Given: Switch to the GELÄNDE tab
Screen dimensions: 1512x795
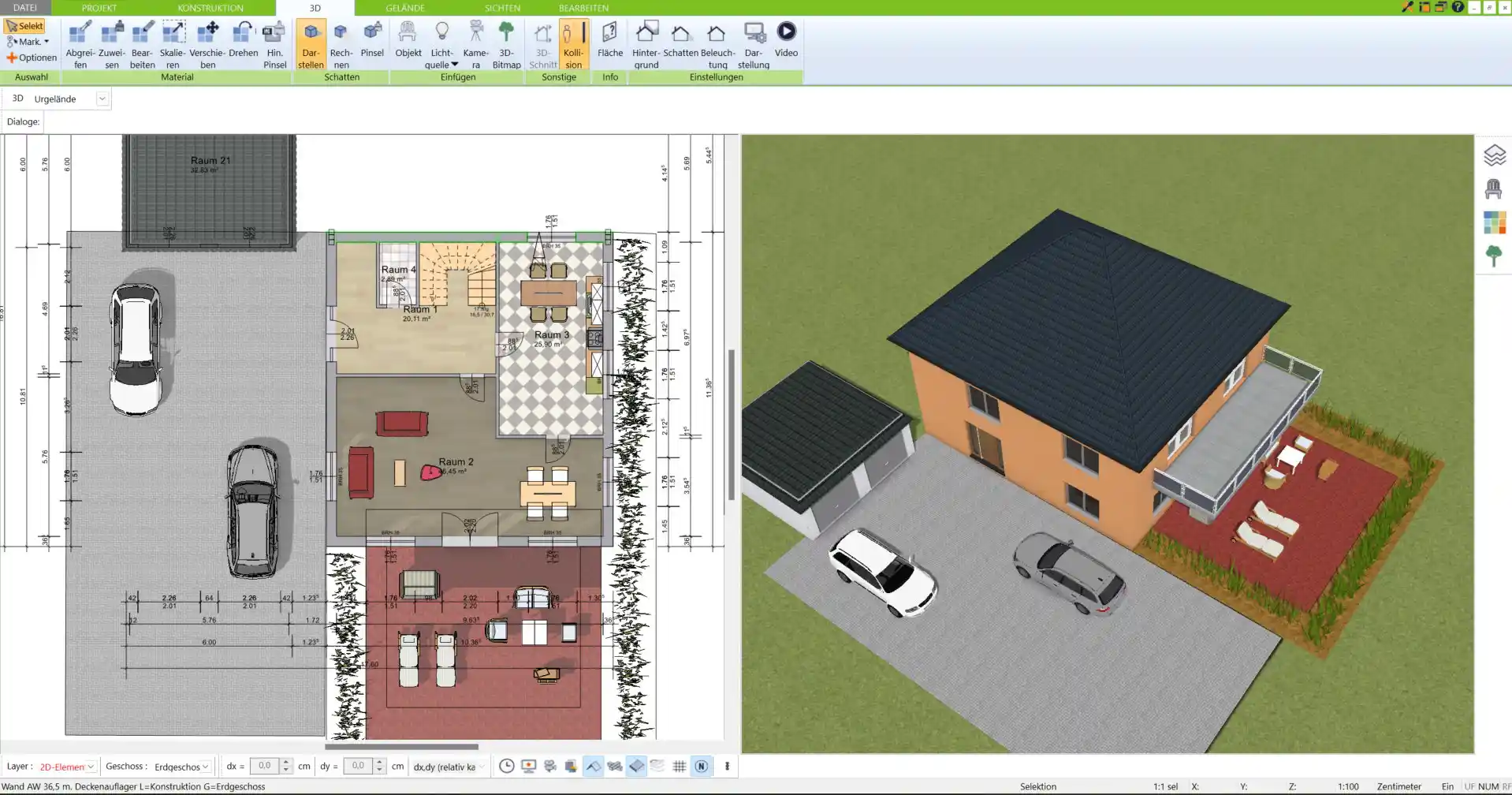Looking at the screenshot, I should (405, 8).
